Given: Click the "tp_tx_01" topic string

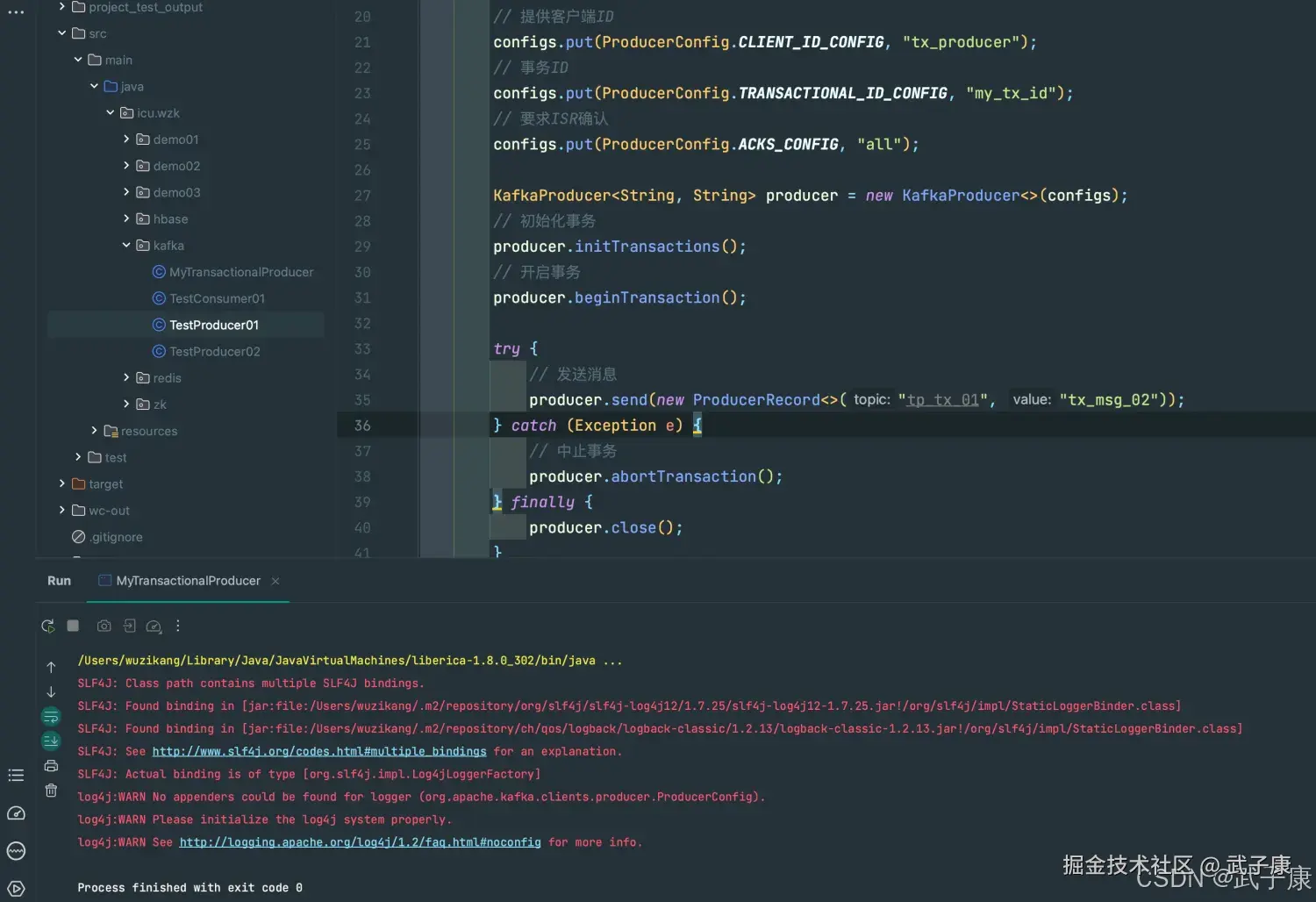Looking at the screenshot, I should pyautogui.click(x=943, y=399).
